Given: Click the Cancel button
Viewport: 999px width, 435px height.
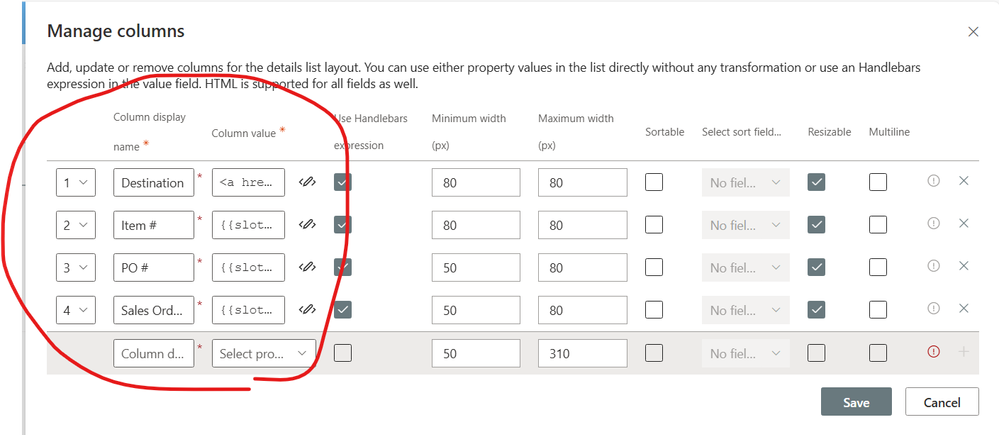Looking at the screenshot, I should coord(941,402).
